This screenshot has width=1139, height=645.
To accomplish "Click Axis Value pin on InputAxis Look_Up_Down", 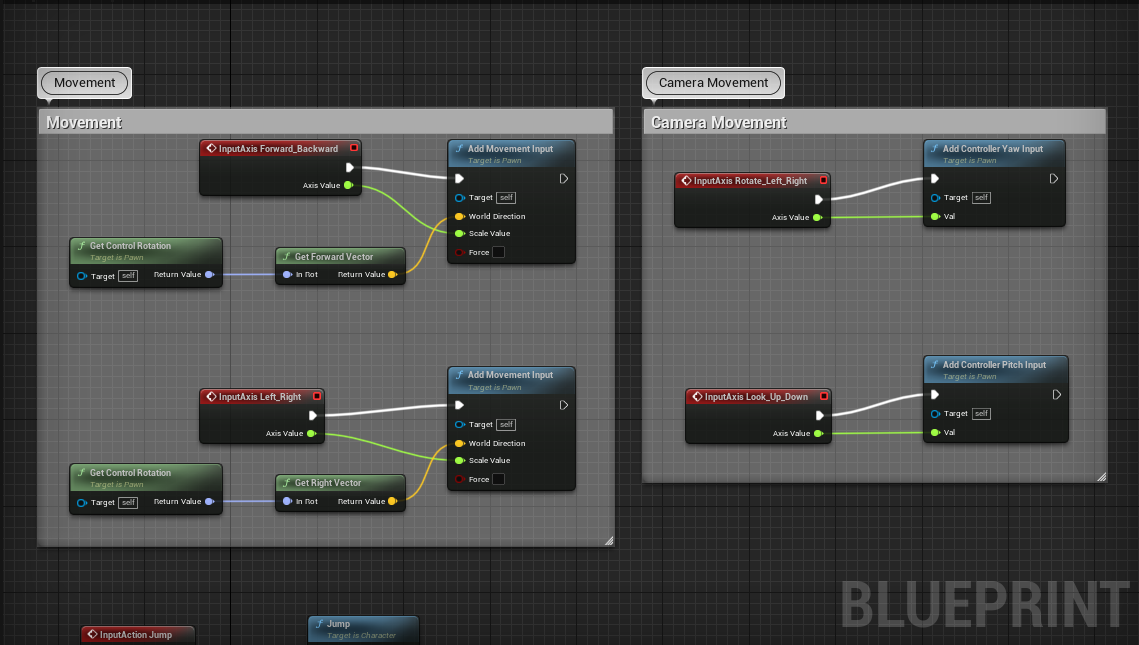I will (818, 434).
